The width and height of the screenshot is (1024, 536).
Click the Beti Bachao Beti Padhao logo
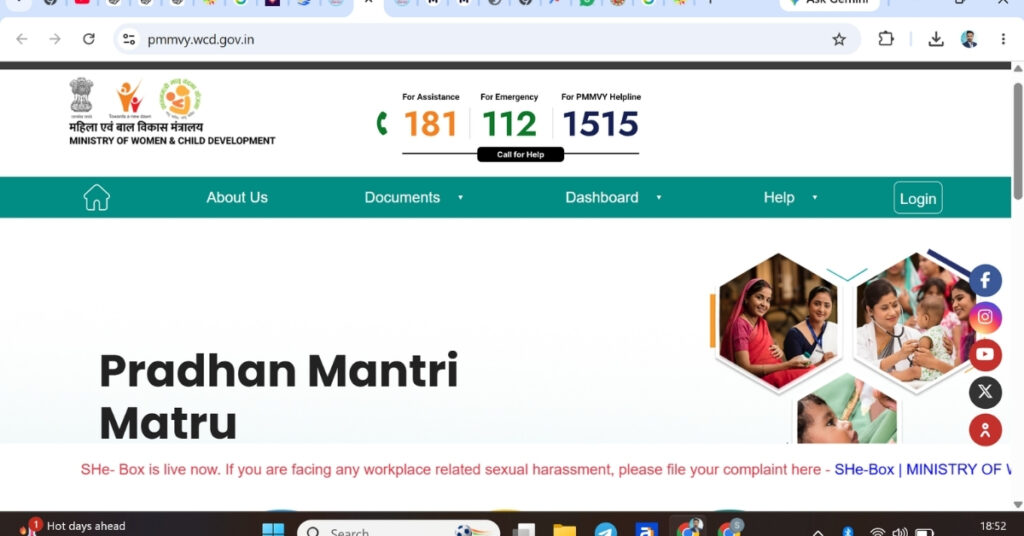click(129, 99)
